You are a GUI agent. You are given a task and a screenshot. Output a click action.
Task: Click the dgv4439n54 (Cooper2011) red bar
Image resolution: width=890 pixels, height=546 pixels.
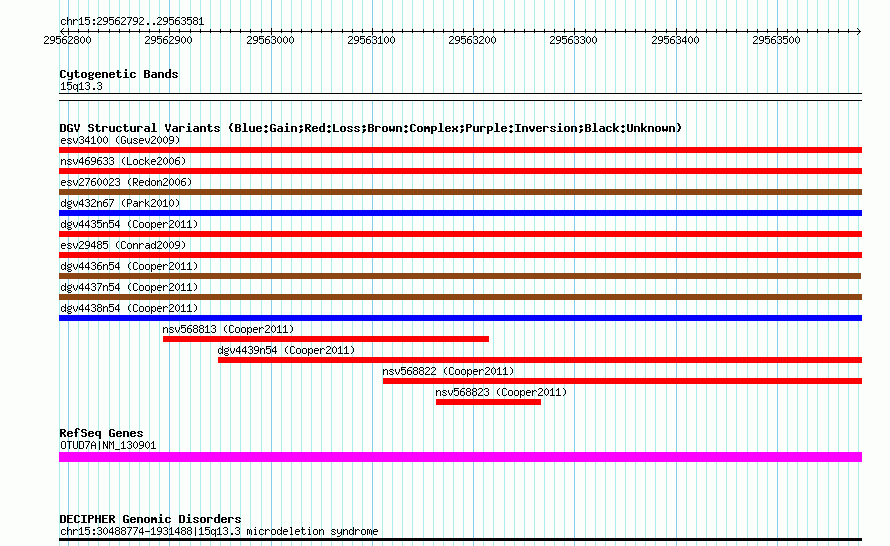(x=540, y=360)
